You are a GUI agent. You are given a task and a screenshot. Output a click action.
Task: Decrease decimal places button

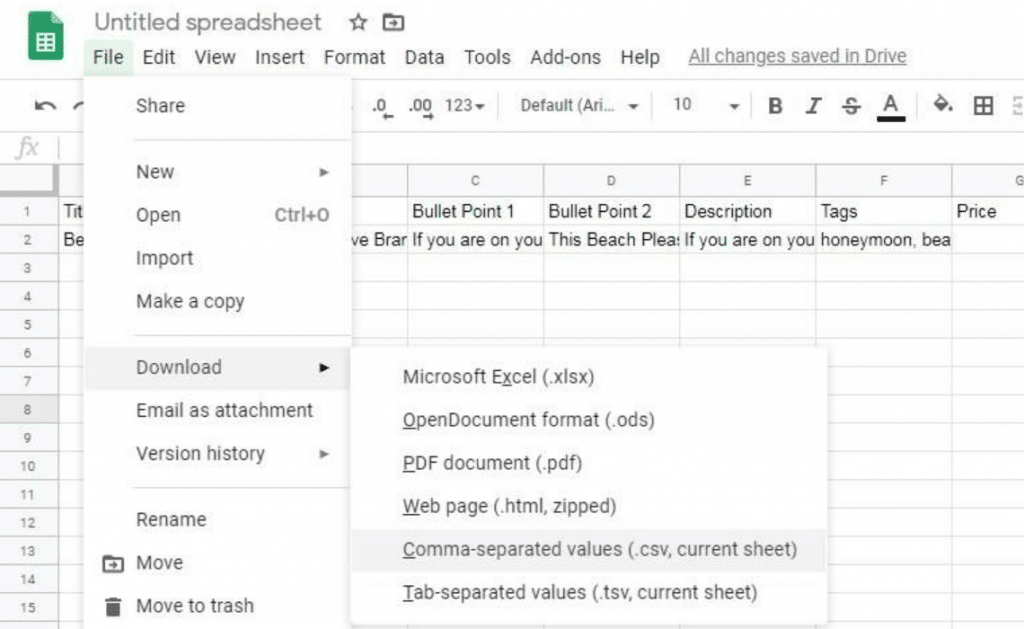(383, 106)
